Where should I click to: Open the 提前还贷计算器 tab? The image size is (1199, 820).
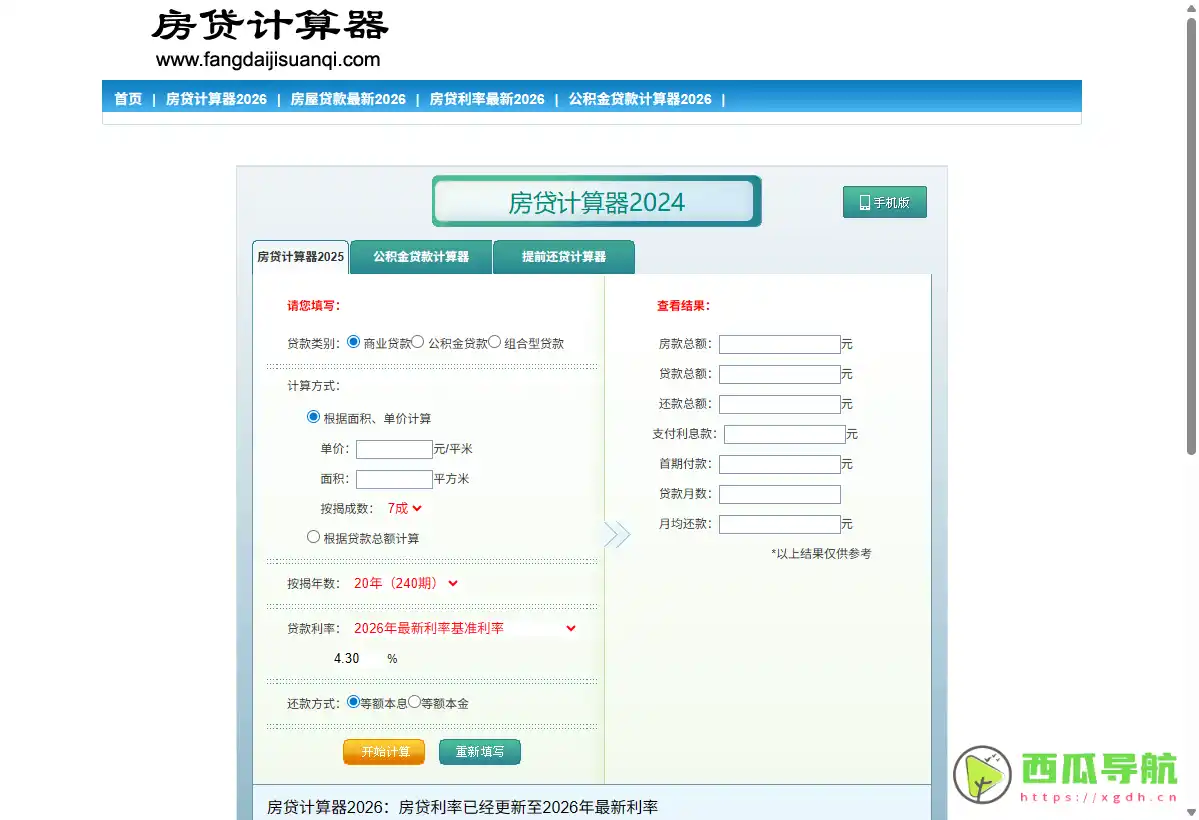point(563,257)
